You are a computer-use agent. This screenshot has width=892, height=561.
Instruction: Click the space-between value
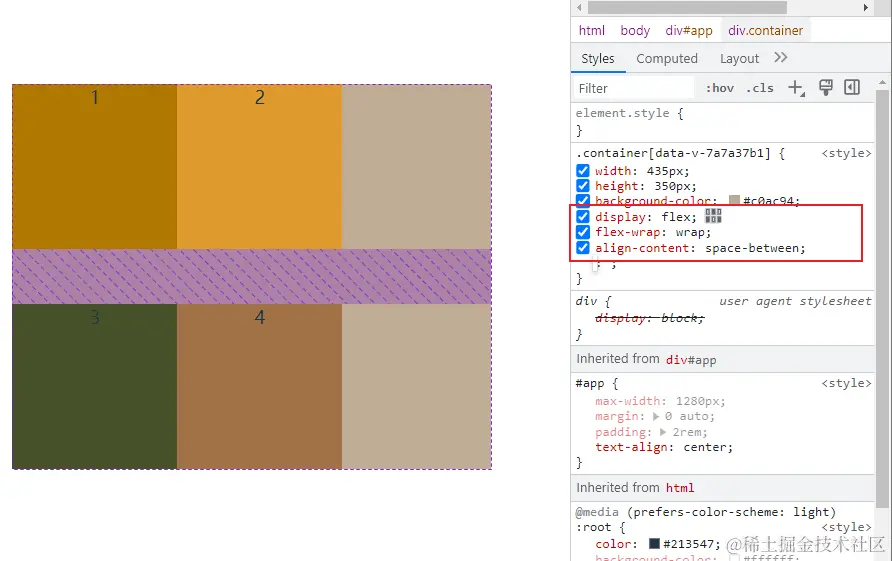pyautogui.click(x=752, y=248)
